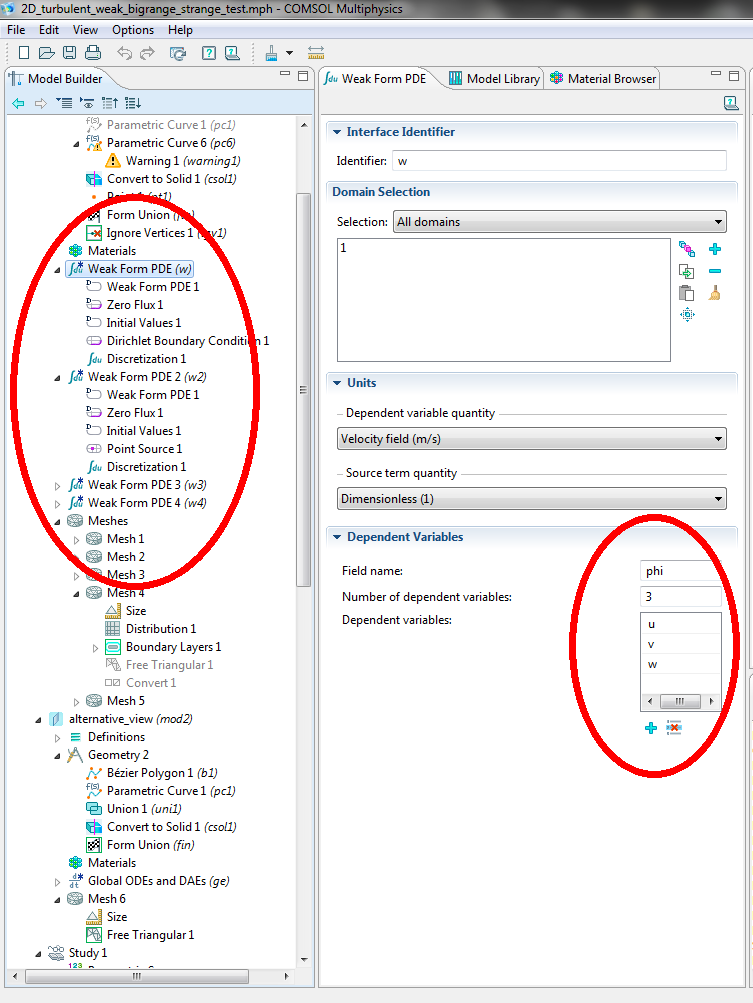Click the Print toolbar icon

[93, 53]
